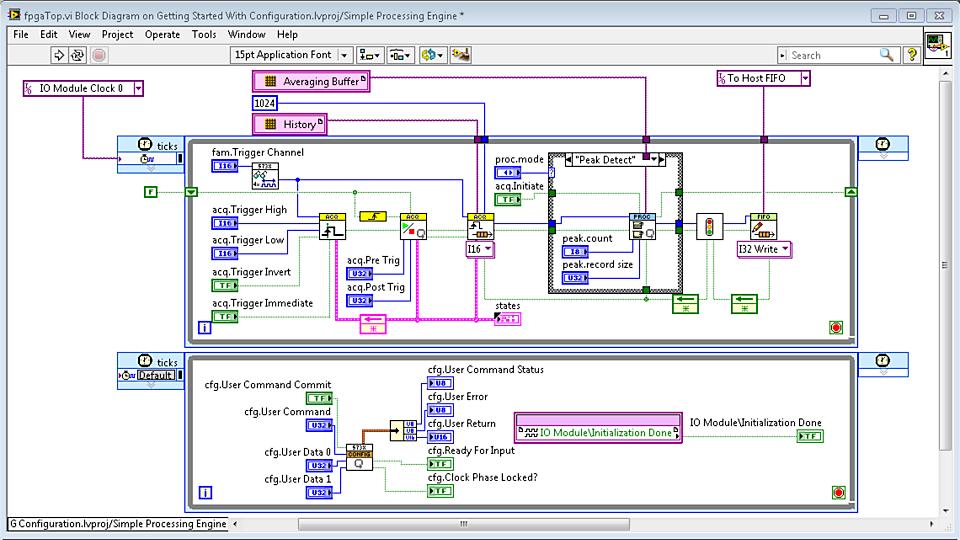Click the states cluster indicator terminal
This screenshot has width=960, height=540.
coord(508,318)
